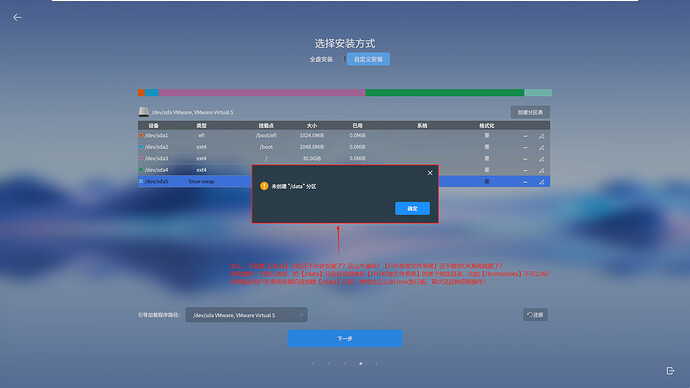This screenshot has width=690, height=388.
Task: Click the highlighted fourth step indicator dot
Action: pos(361,364)
